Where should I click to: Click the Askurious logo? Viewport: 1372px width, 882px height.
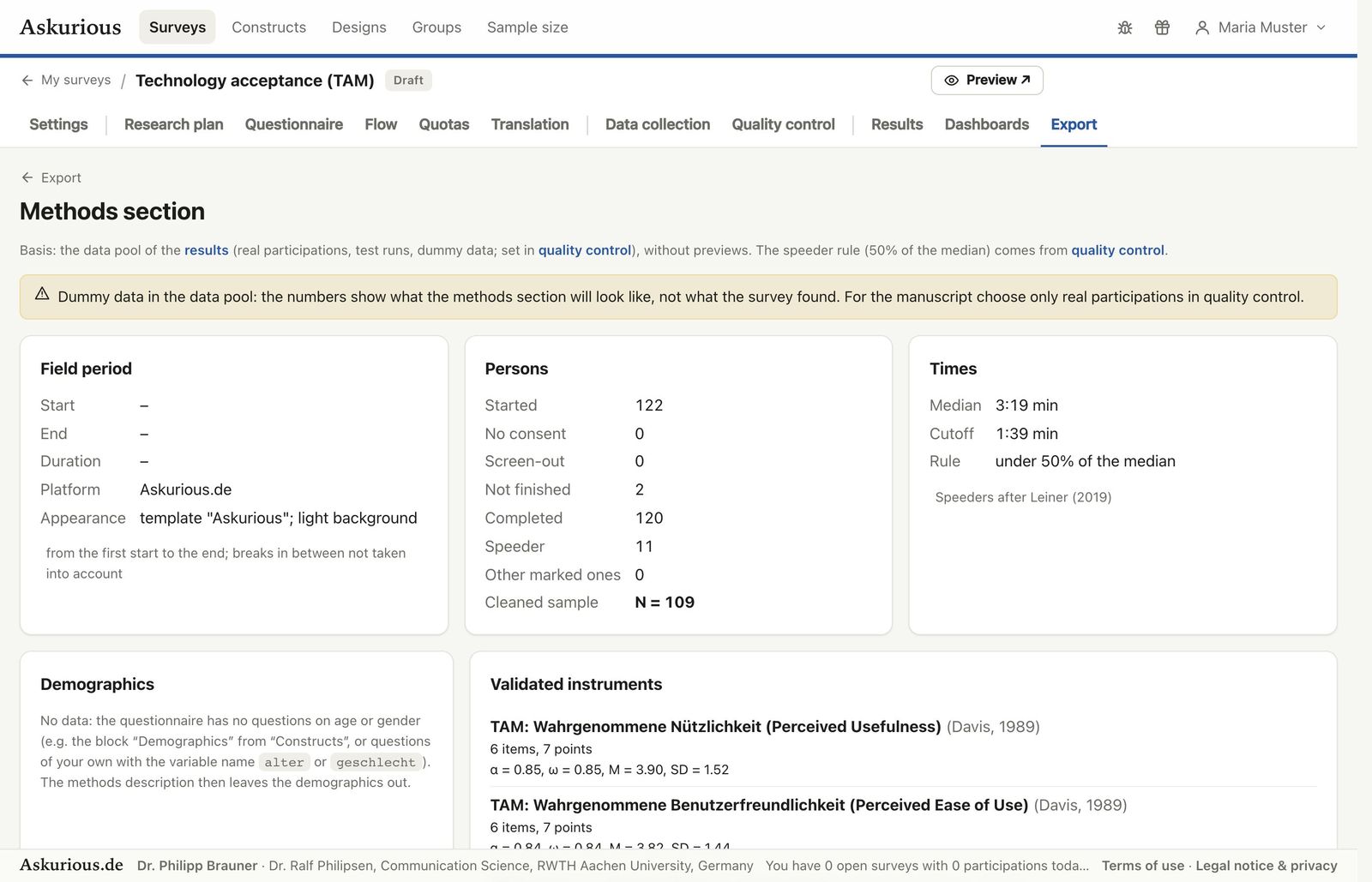[70, 27]
